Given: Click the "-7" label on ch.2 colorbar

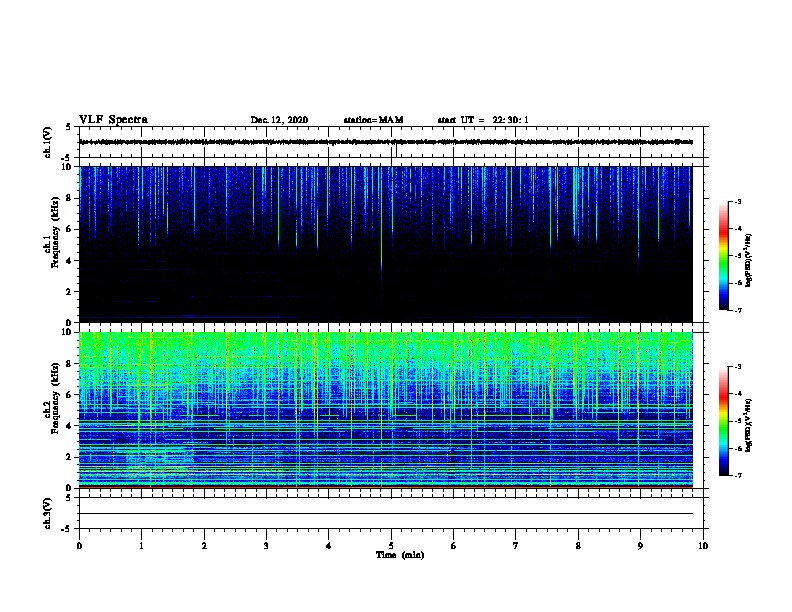Looking at the screenshot, I should tap(738, 475).
